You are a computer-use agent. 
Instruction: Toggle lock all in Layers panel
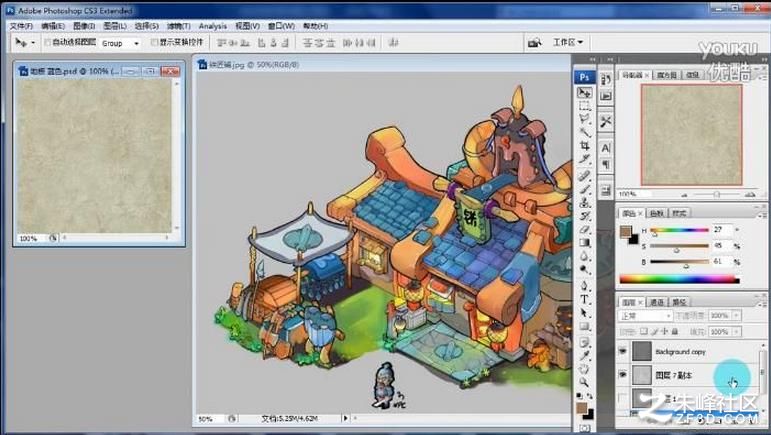(x=675, y=332)
